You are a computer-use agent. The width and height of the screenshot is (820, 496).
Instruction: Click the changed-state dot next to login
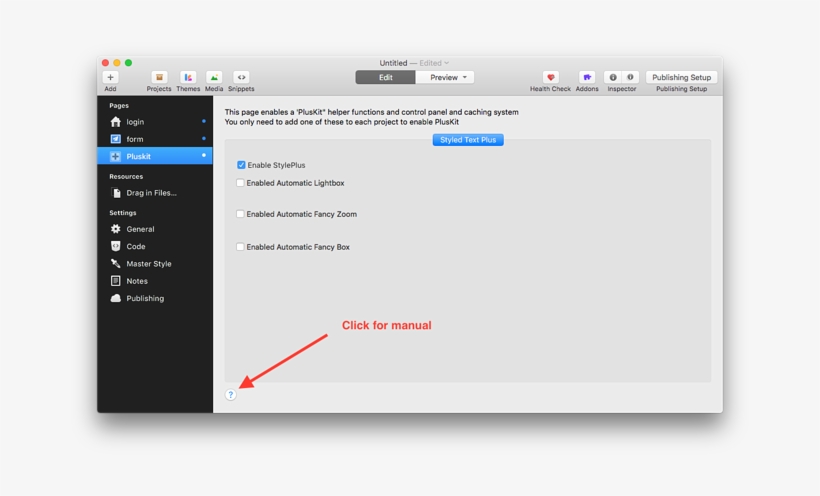pyautogui.click(x=203, y=121)
